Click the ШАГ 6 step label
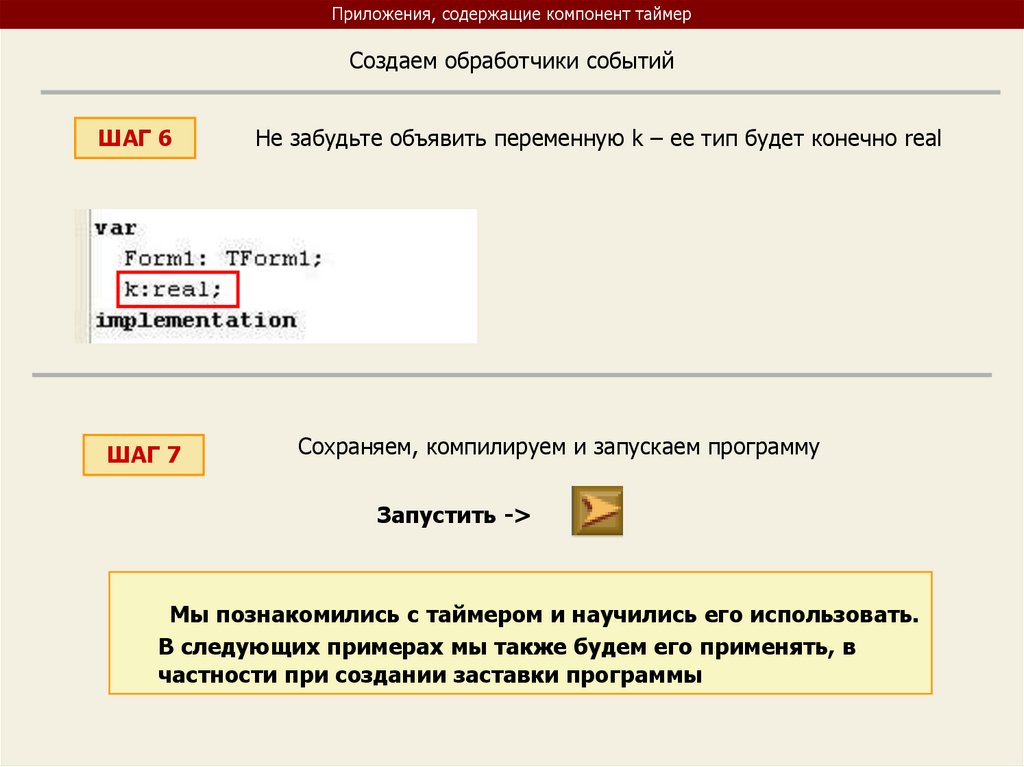The height and width of the screenshot is (767, 1024). pos(135,138)
